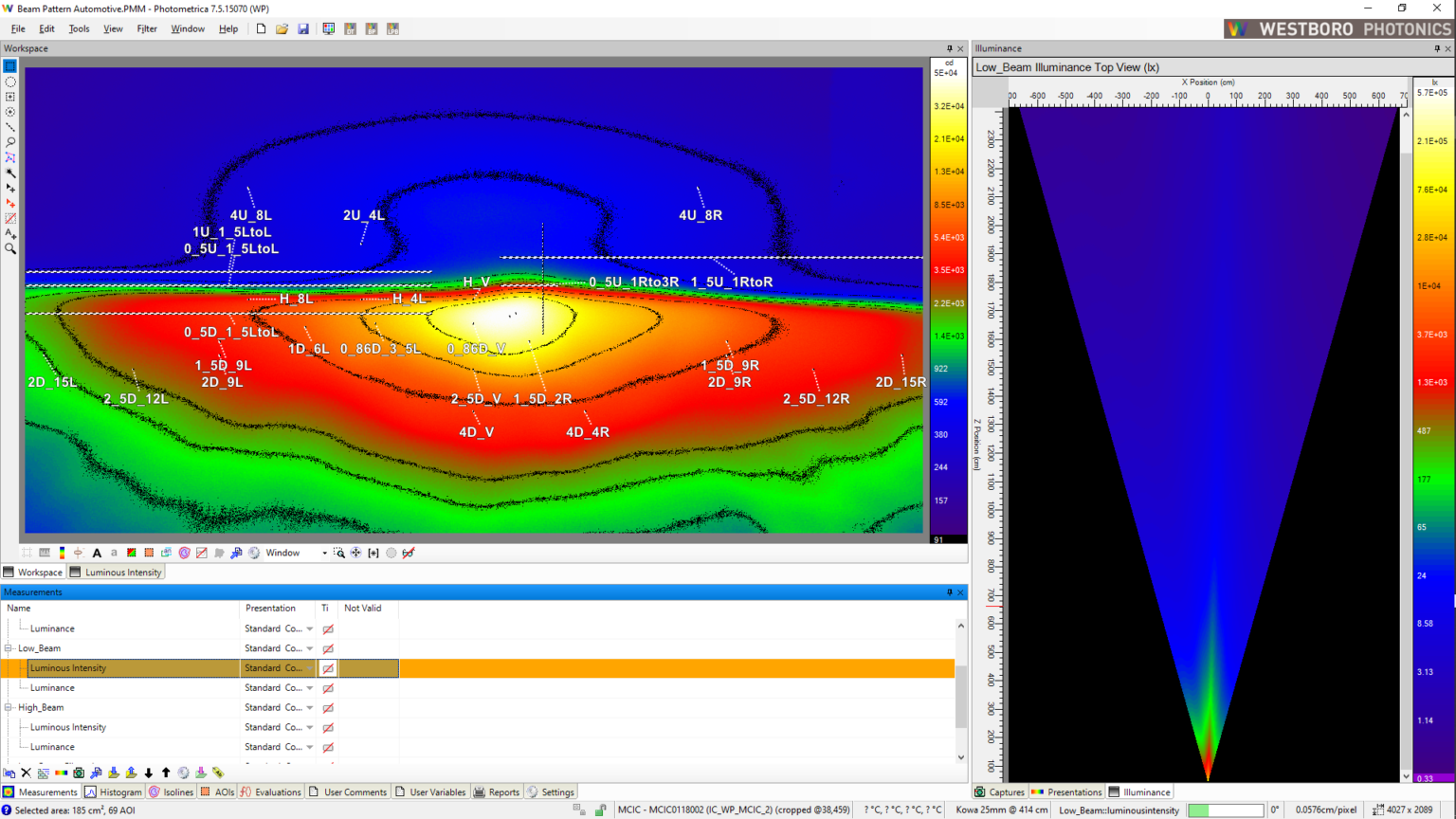Collapse the Low_Beam tree node
Viewport: 1456px width, 819px height.
pyautogui.click(x=9, y=648)
